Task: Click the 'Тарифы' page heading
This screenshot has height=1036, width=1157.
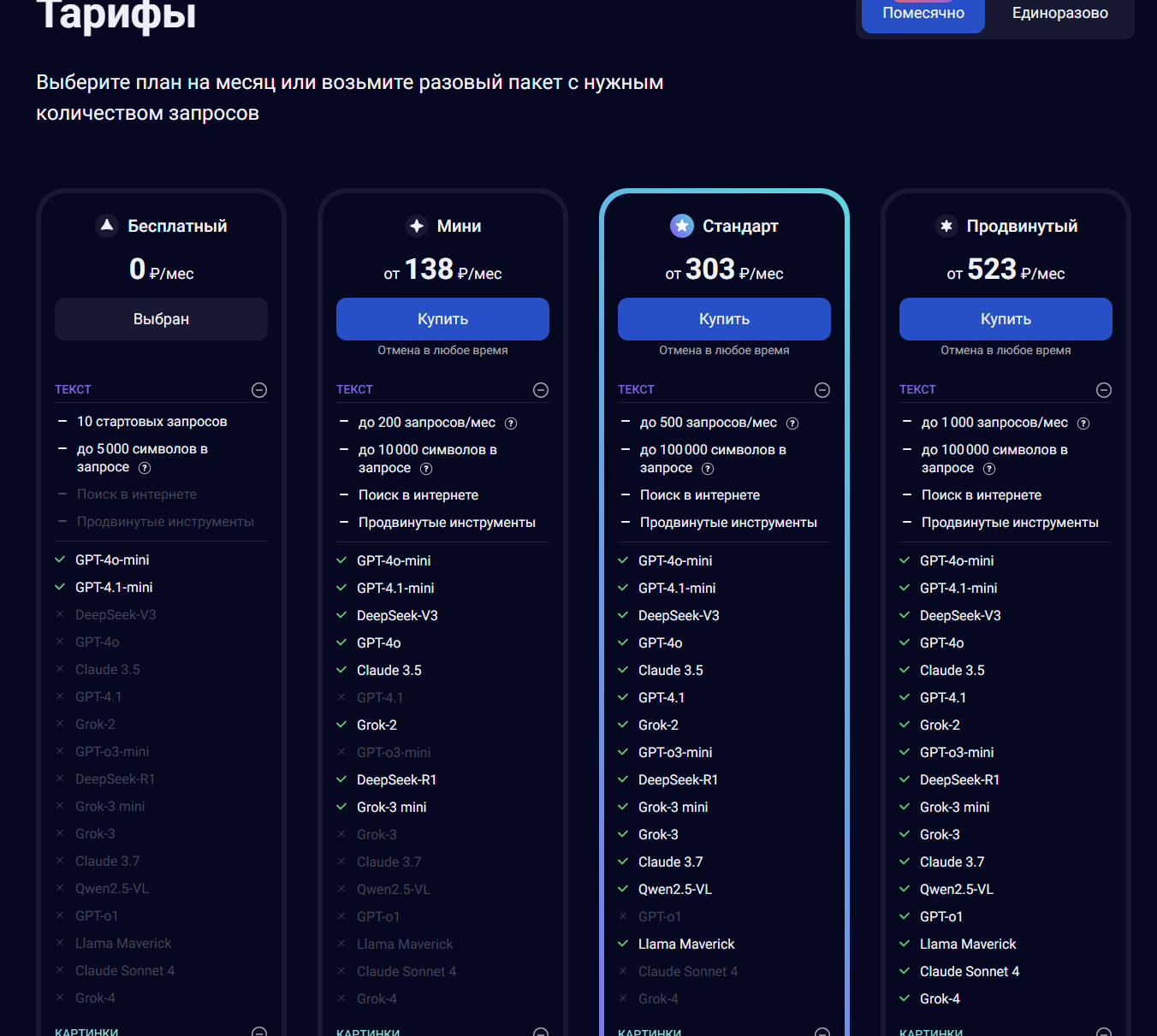Action: coord(116,15)
